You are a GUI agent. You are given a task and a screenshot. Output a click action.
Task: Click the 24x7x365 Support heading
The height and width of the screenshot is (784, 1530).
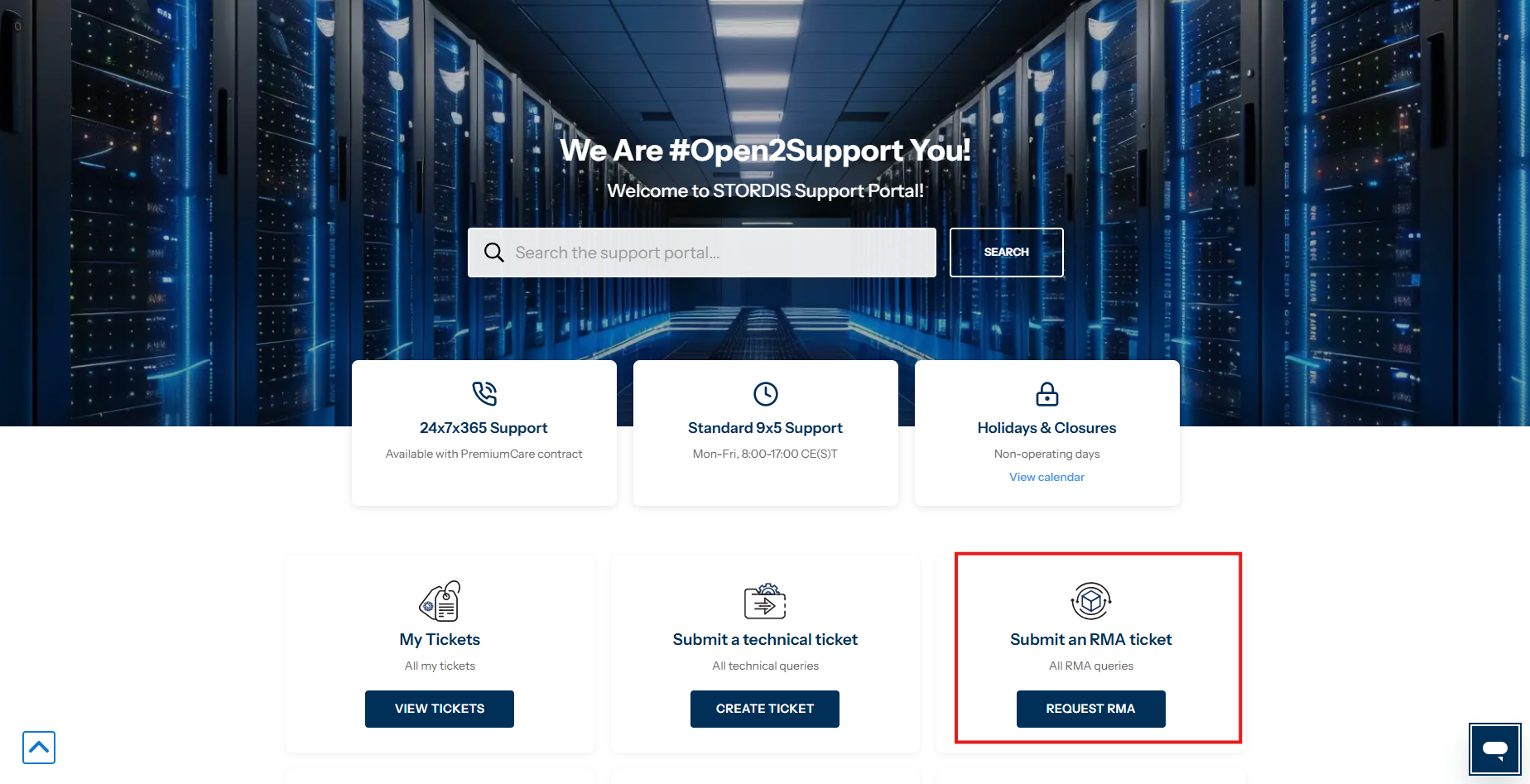pos(484,428)
